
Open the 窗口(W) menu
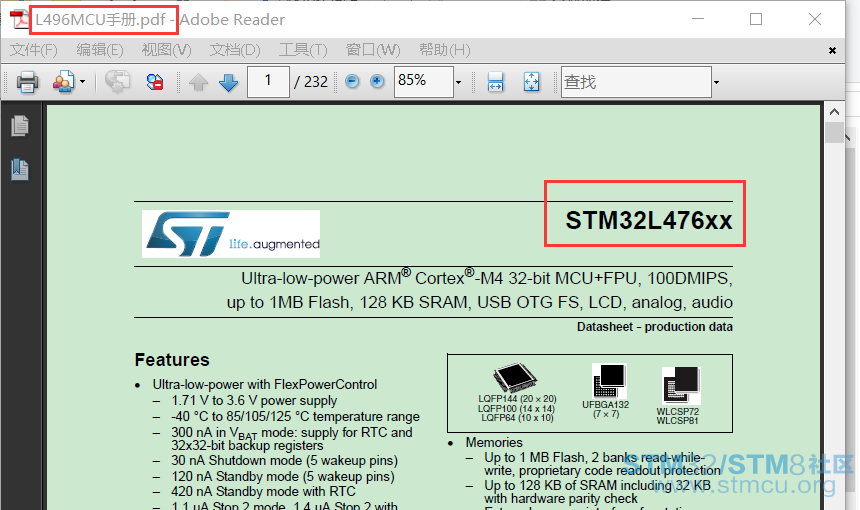[373, 50]
